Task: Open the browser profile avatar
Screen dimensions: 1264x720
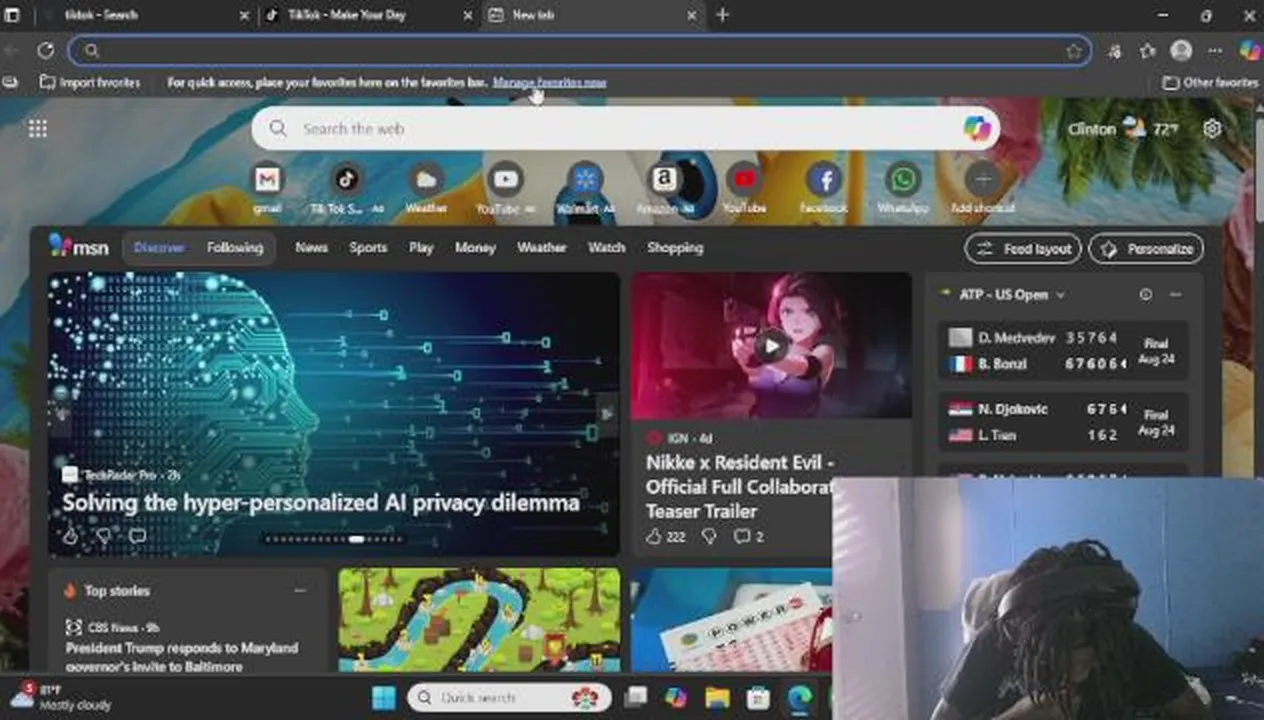Action: (x=1181, y=51)
